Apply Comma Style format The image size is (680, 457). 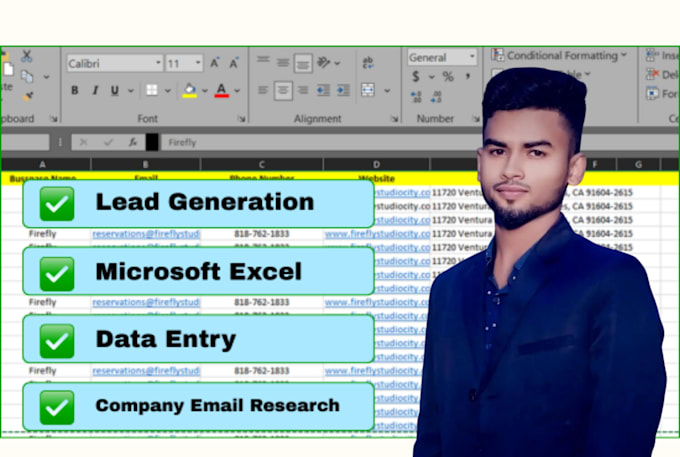tap(468, 77)
